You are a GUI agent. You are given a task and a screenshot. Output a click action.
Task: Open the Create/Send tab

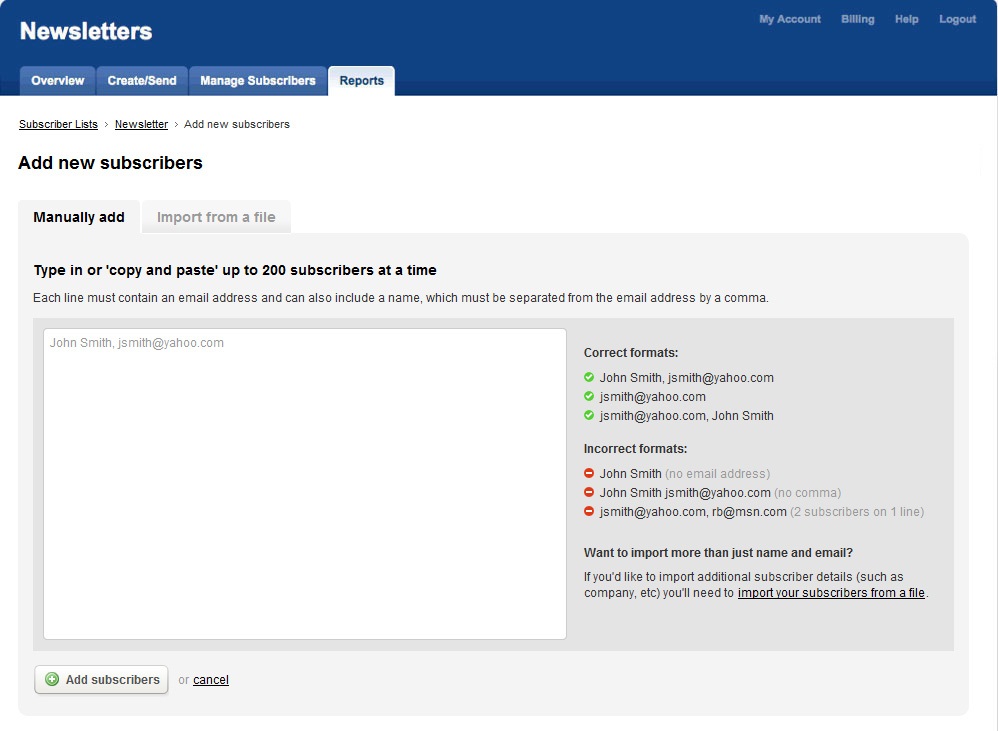click(142, 81)
